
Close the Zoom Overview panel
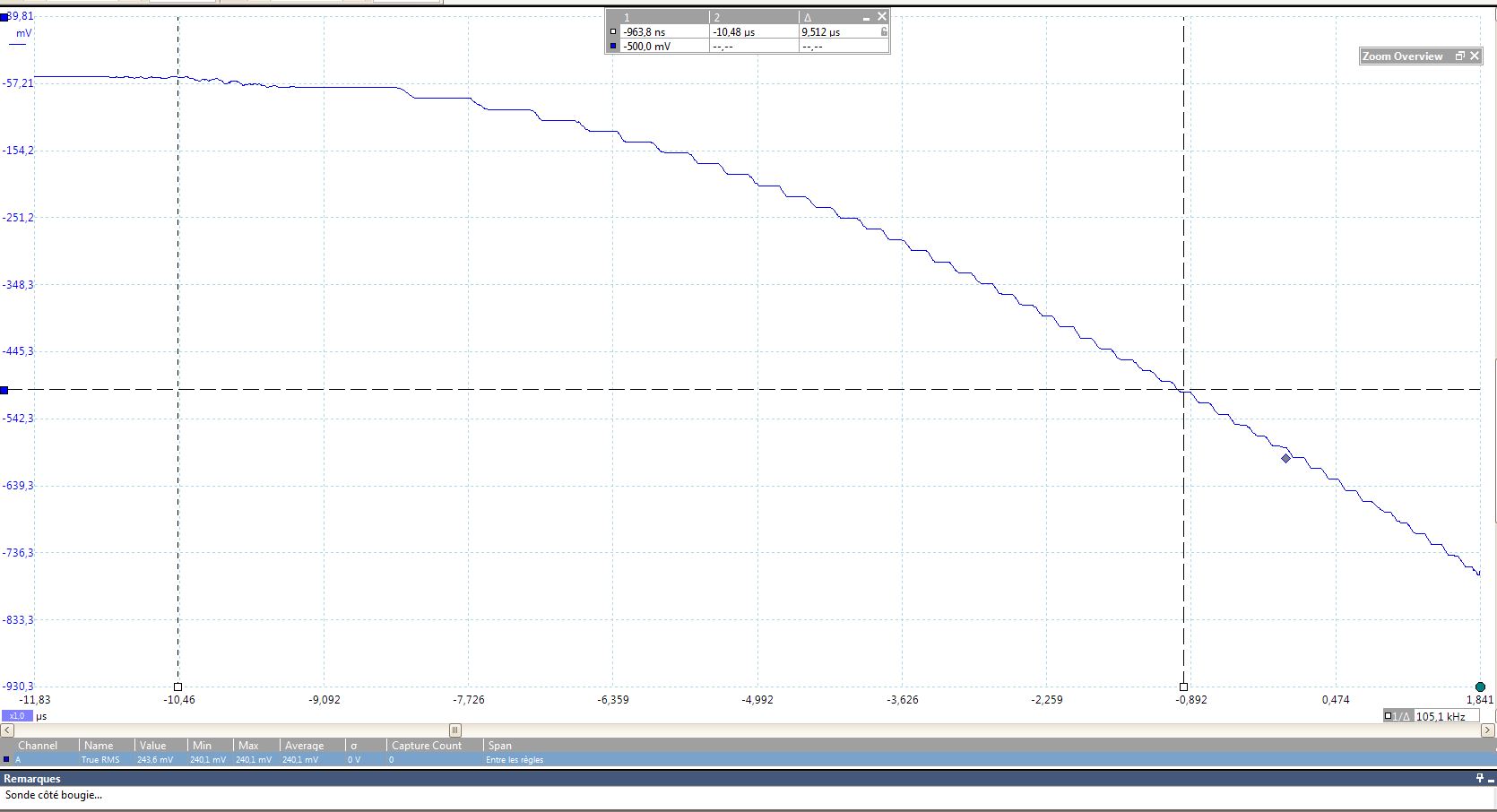(1475, 56)
